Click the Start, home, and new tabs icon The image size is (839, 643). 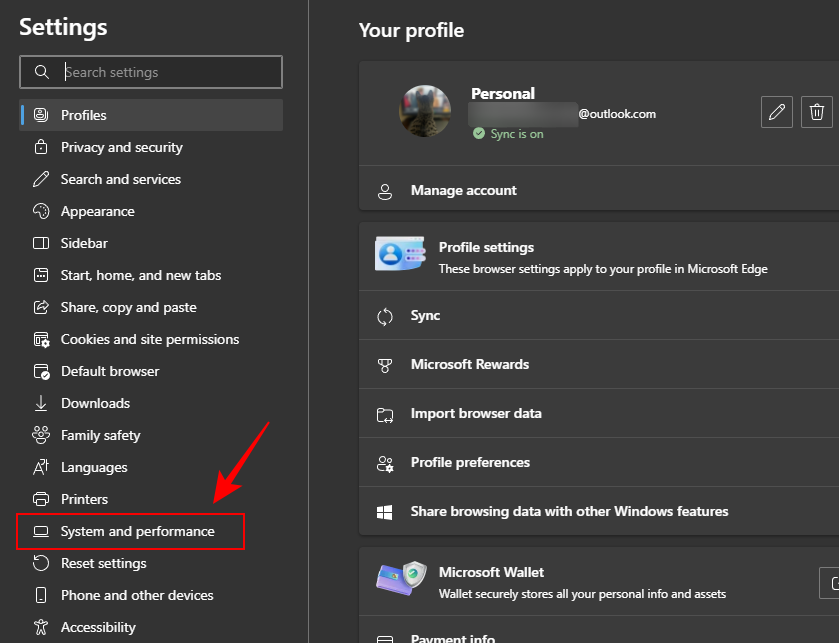pyautogui.click(x=41, y=275)
